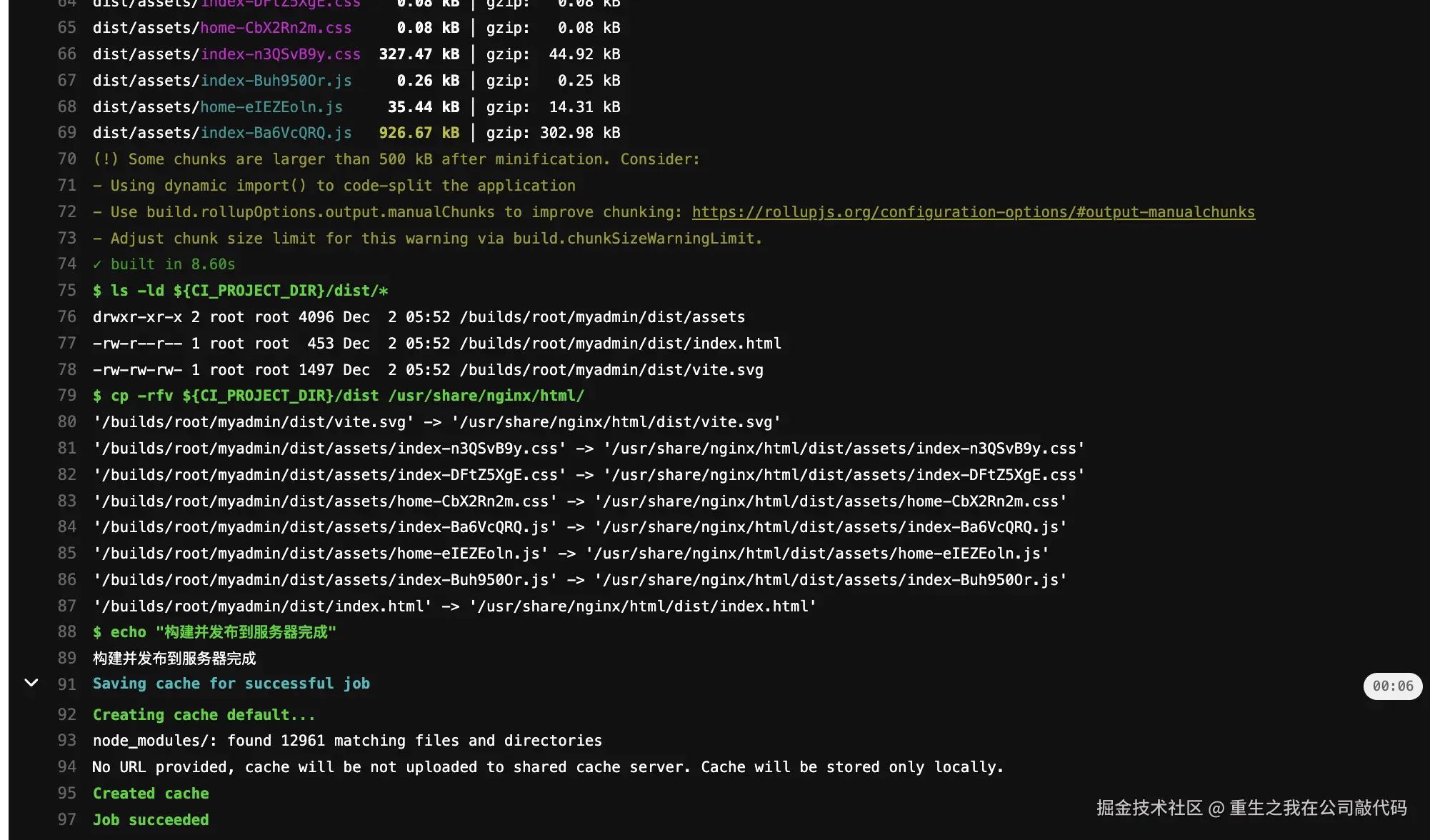The width and height of the screenshot is (1430, 840).
Task: Click line number 72 beside the manualChunks hint
Action: pos(66,212)
